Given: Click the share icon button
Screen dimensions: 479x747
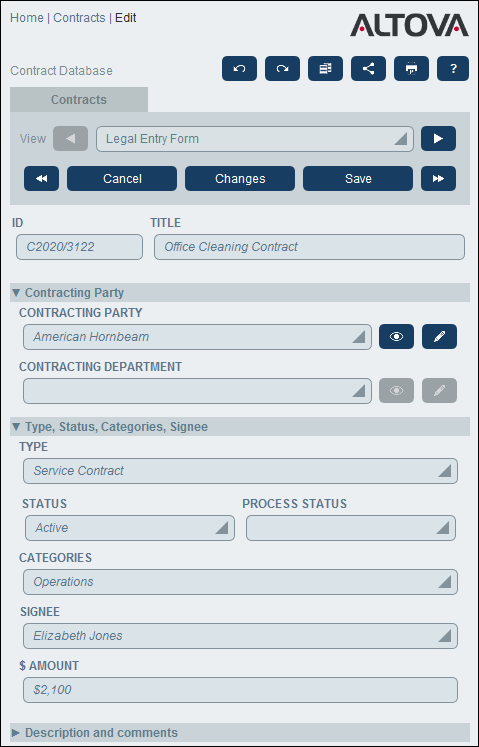Looking at the screenshot, I should (x=368, y=69).
